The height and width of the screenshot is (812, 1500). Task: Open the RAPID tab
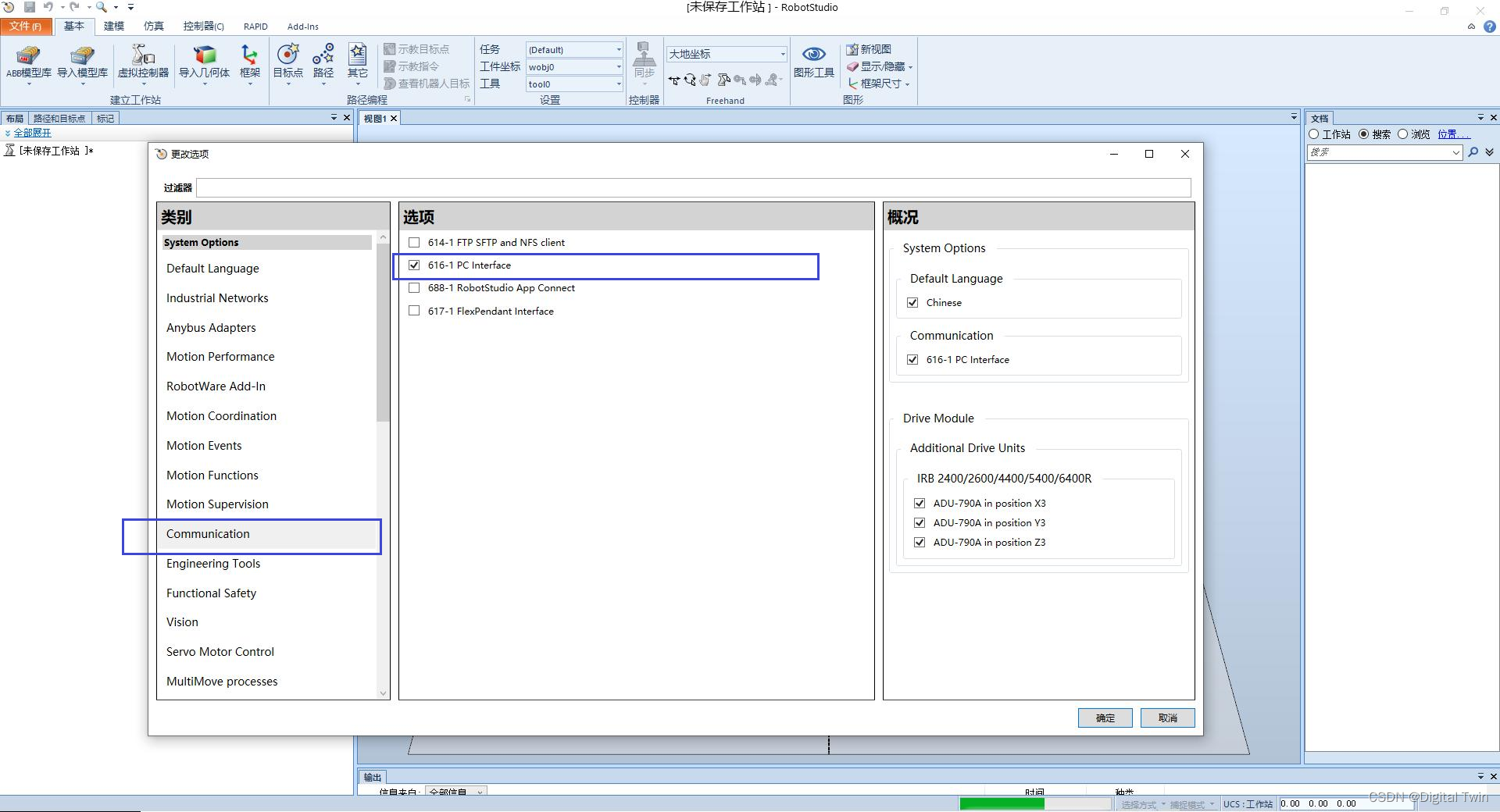coord(255,26)
